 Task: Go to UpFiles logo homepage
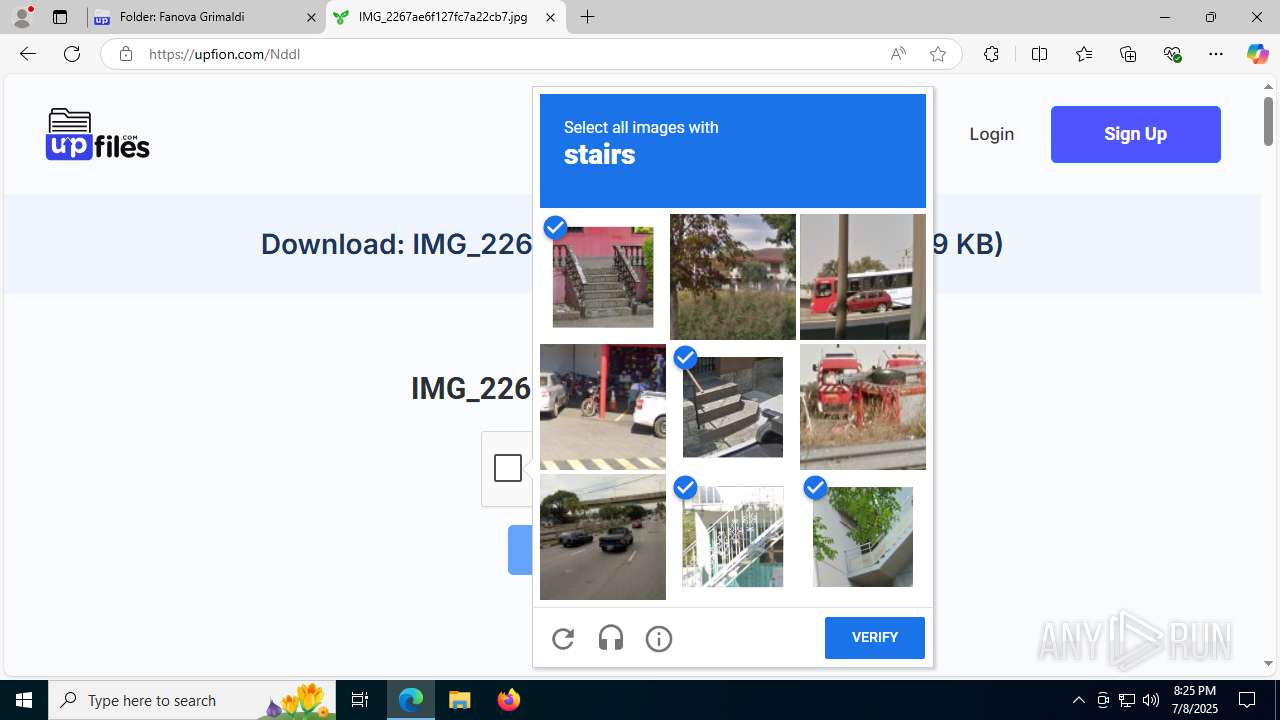click(98, 134)
